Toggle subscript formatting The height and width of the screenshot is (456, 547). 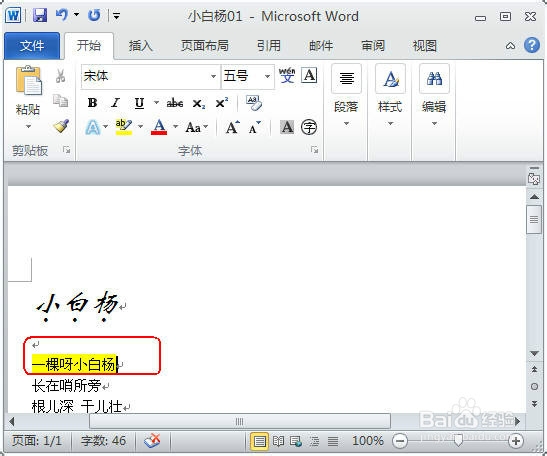[199, 104]
